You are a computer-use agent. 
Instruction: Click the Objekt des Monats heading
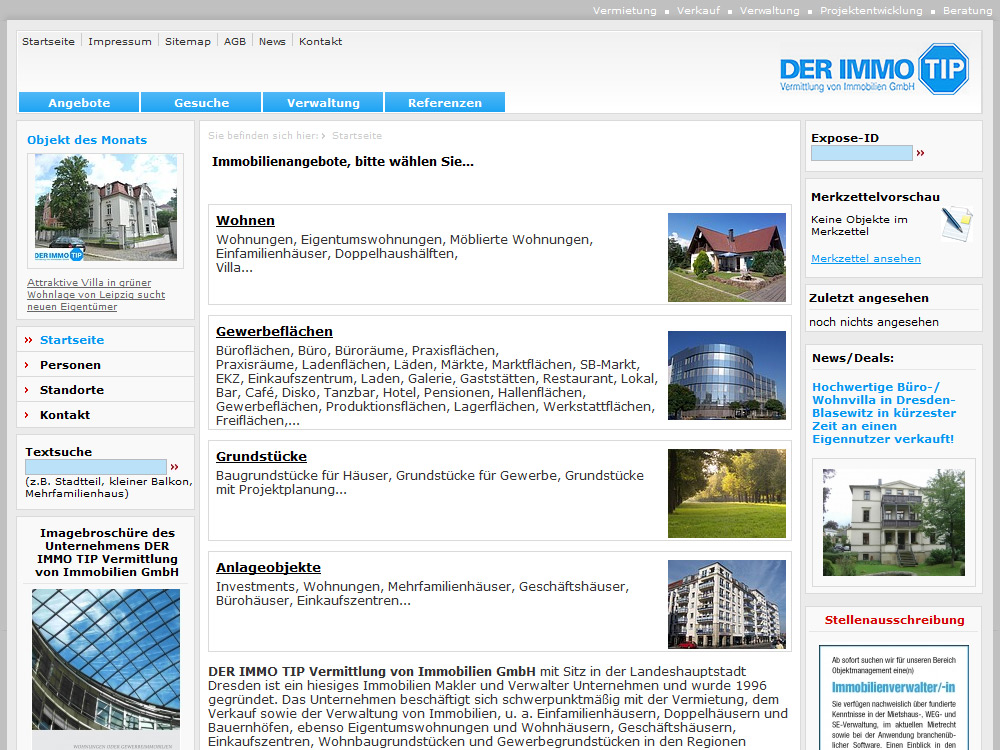(x=87, y=140)
